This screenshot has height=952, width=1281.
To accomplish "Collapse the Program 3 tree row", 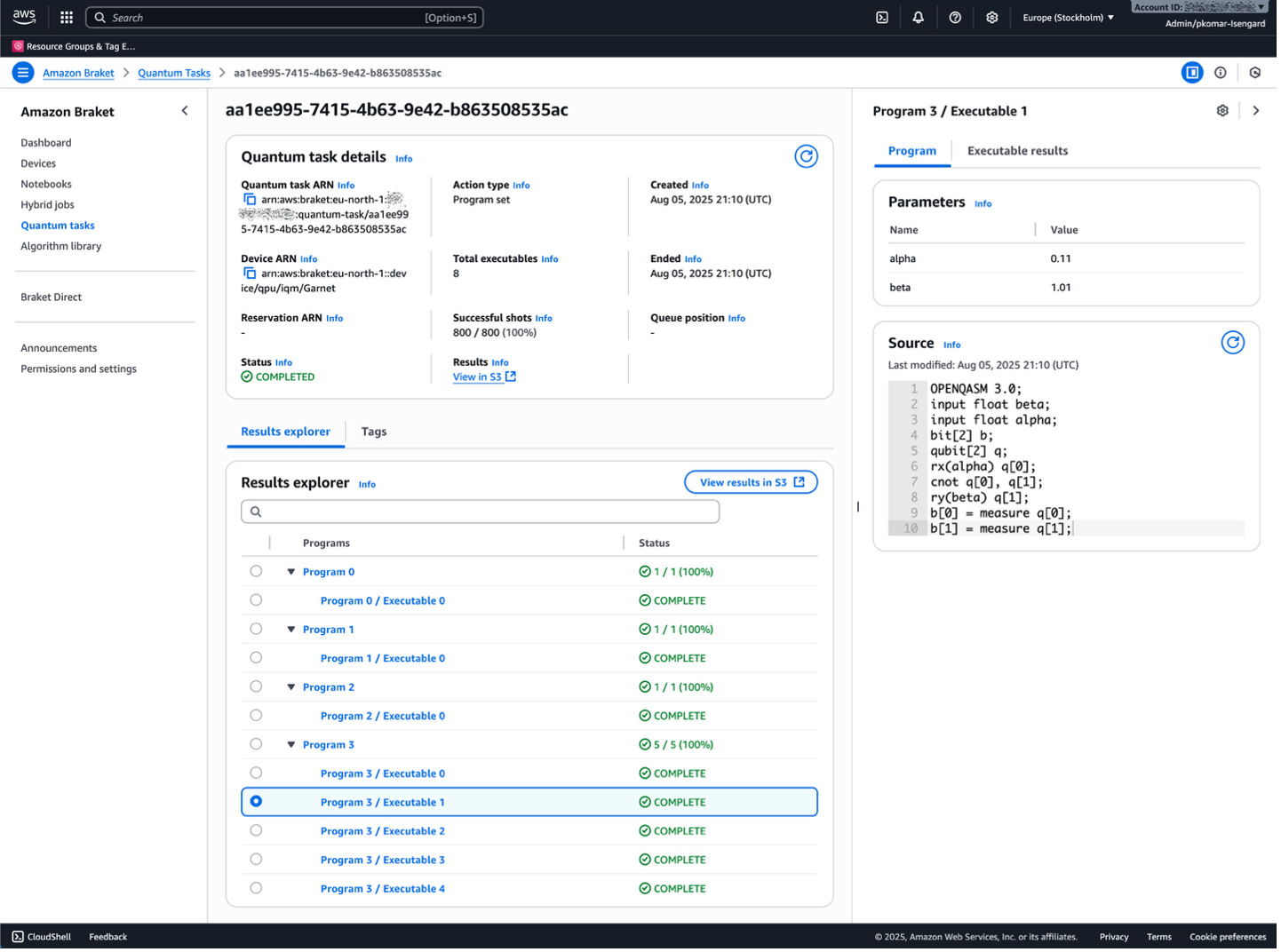I will point(290,745).
